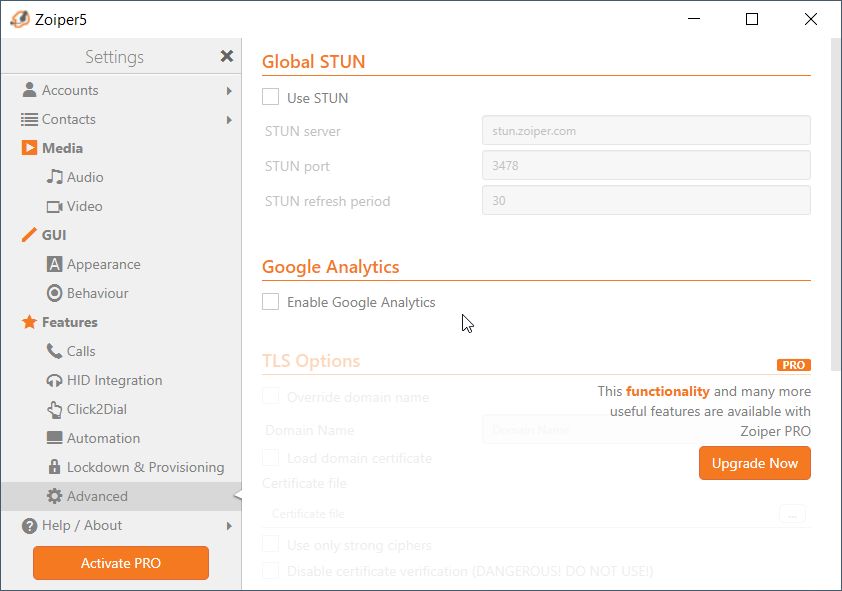This screenshot has width=842, height=591.
Task: Select the GUI settings category
Action: click(121, 235)
